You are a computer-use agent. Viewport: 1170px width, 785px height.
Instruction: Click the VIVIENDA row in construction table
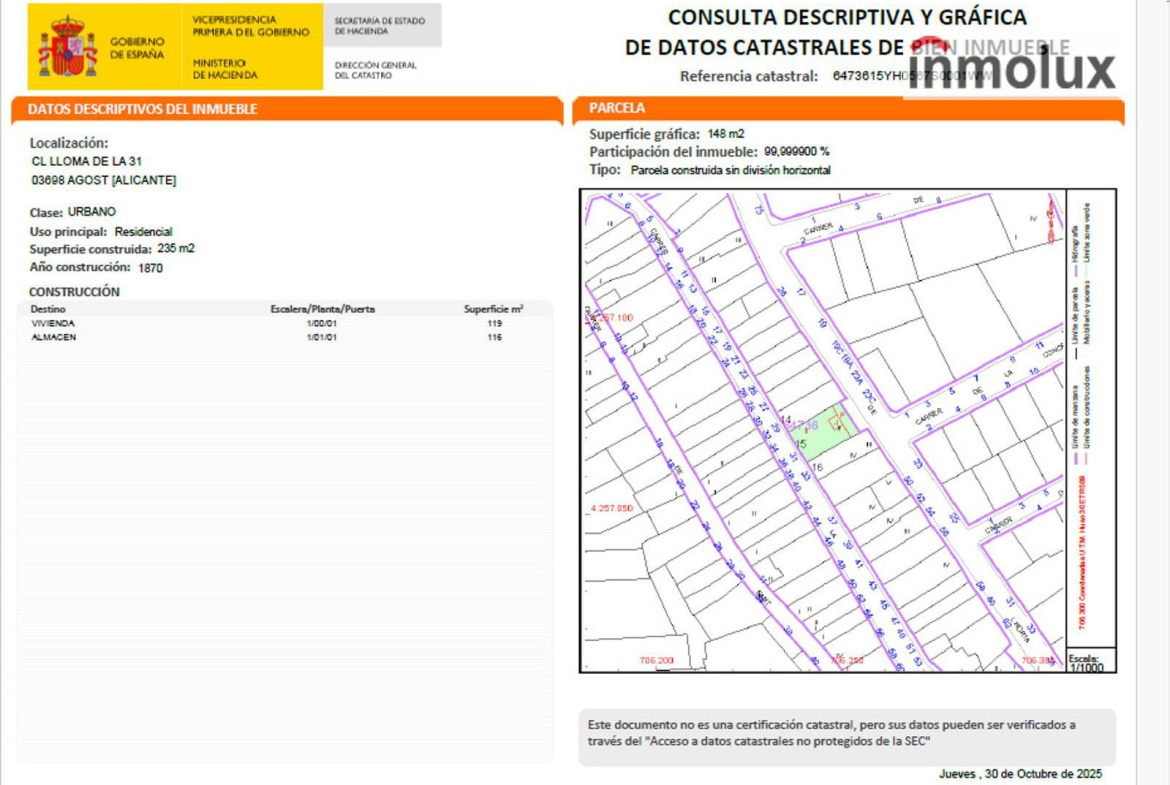tap(54, 324)
